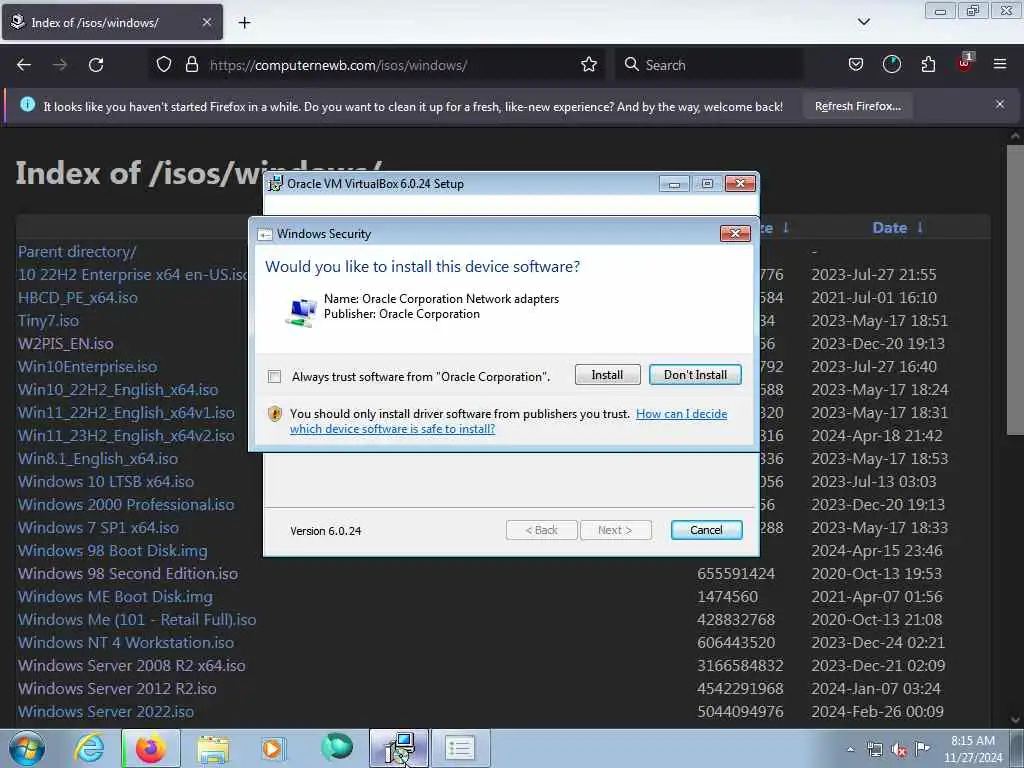Image resolution: width=1024 pixels, height=768 pixels.
Task: Close the Index of /isos/windows/ tab
Action: [x=206, y=22]
